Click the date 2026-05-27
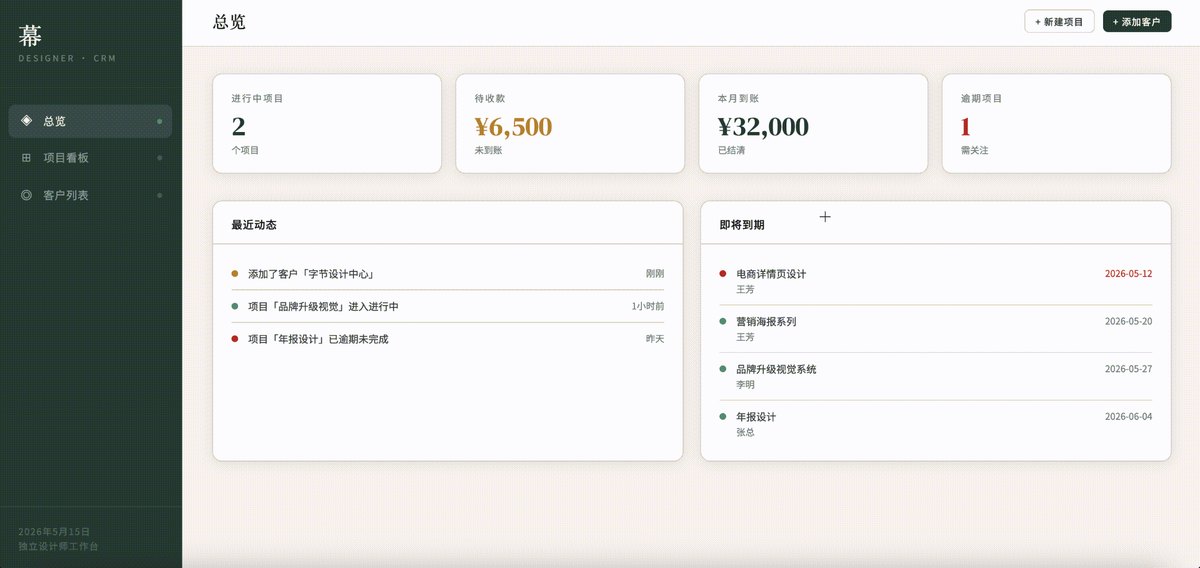The width and height of the screenshot is (1200, 568). (x=1128, y=369)
